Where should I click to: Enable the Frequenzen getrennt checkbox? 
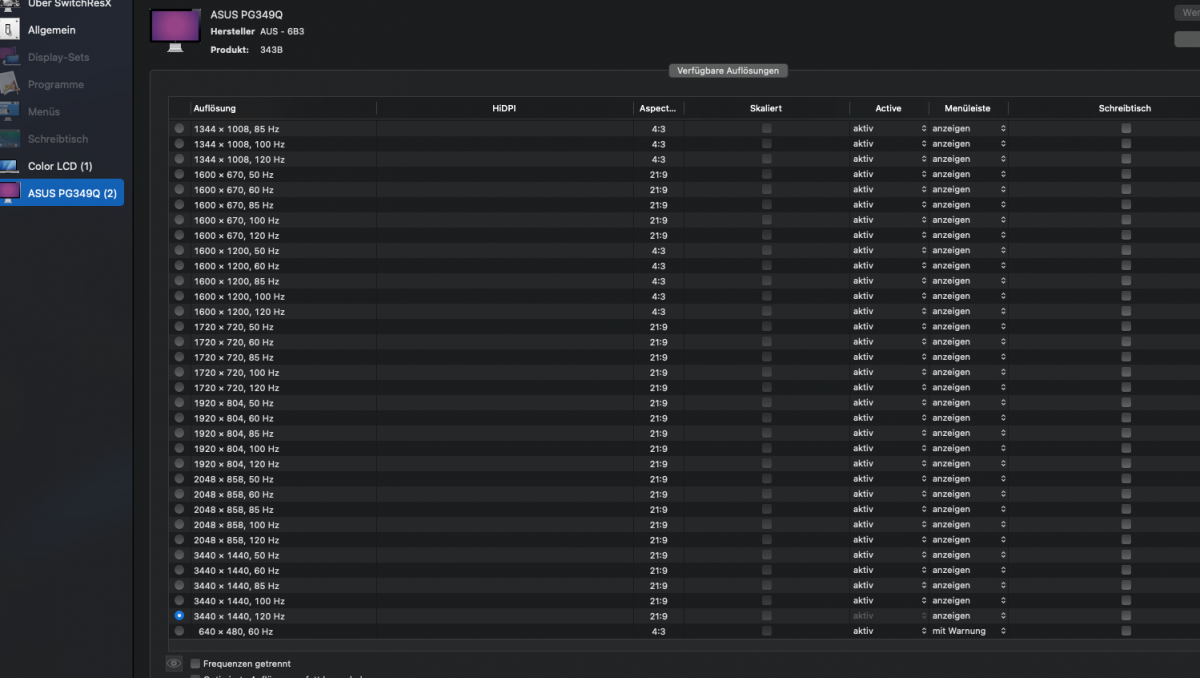click(x=196, y=663)
